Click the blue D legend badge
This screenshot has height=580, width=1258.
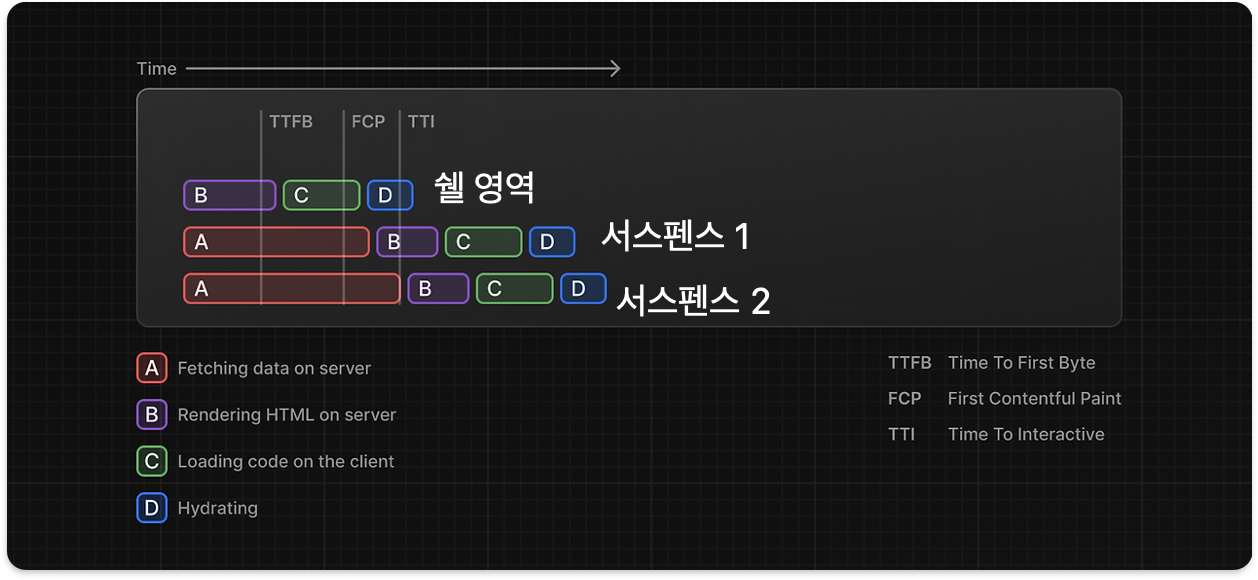152,508
